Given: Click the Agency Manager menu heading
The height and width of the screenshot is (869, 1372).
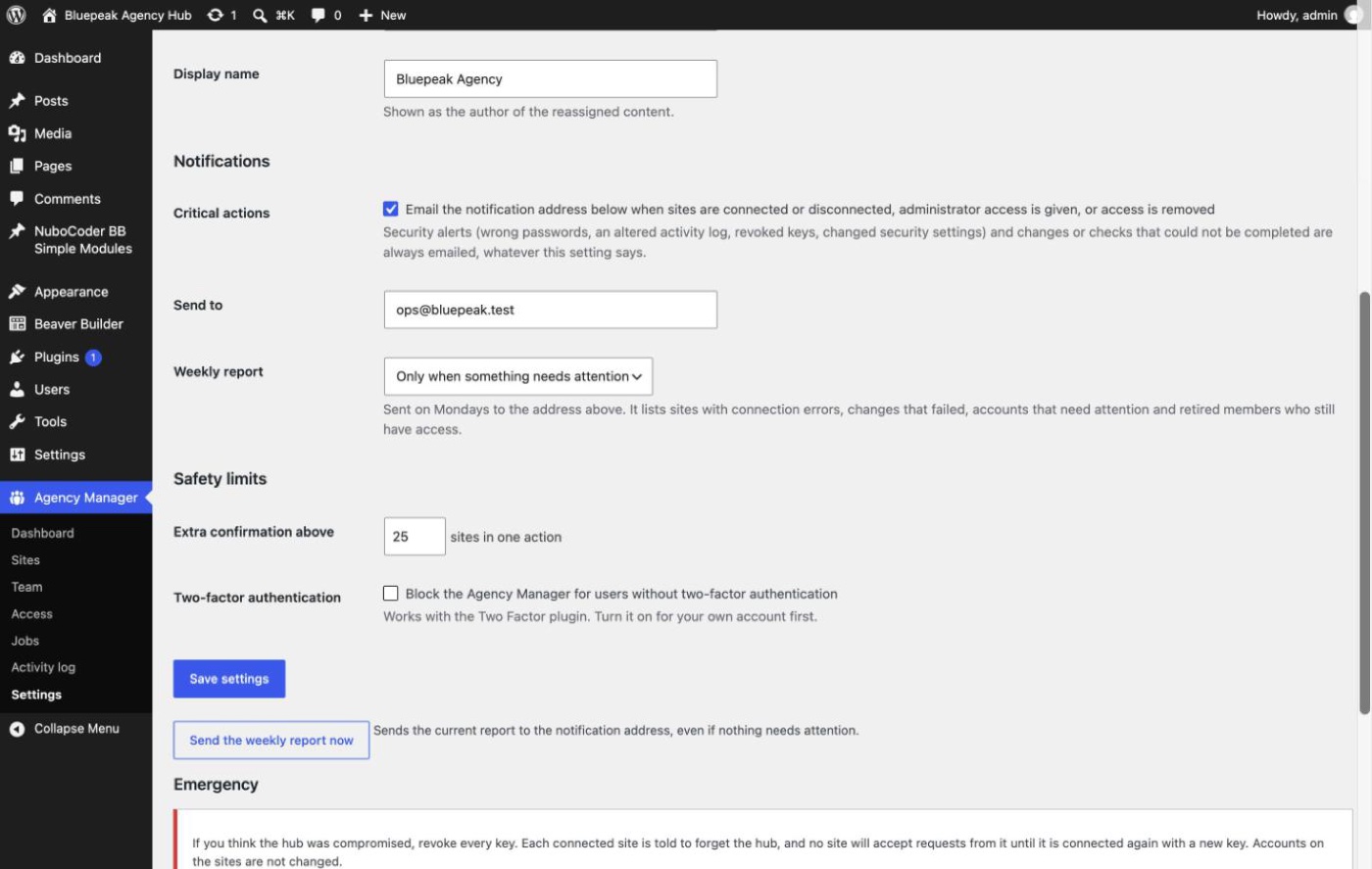Looking at the screenshot, I should click(75, 498).
